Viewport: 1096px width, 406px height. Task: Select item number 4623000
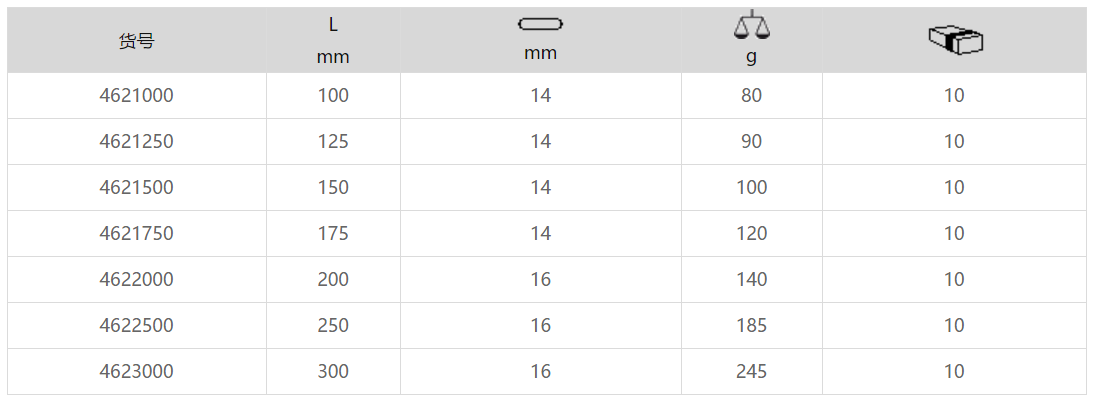tap(136, 372)
